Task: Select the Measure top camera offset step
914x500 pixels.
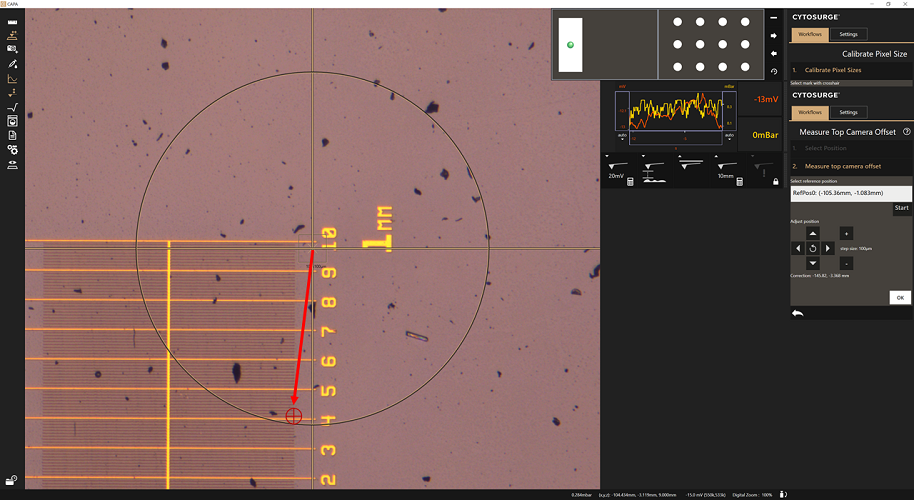Action: click(x=850, y=166)
